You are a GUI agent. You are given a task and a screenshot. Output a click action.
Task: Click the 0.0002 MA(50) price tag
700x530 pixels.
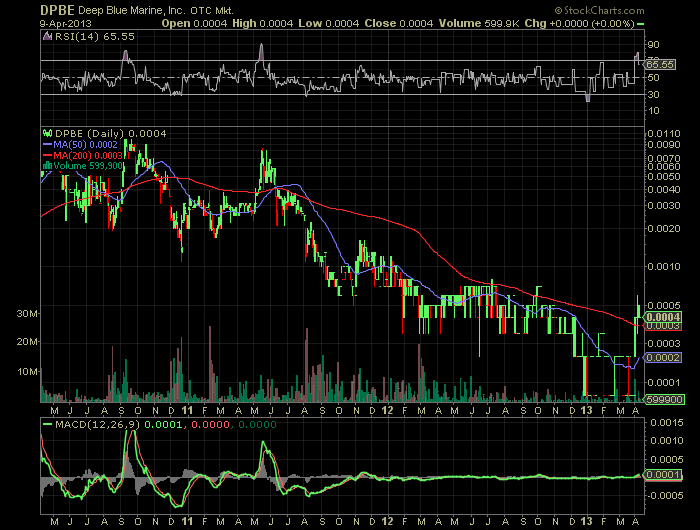(662, 358)
